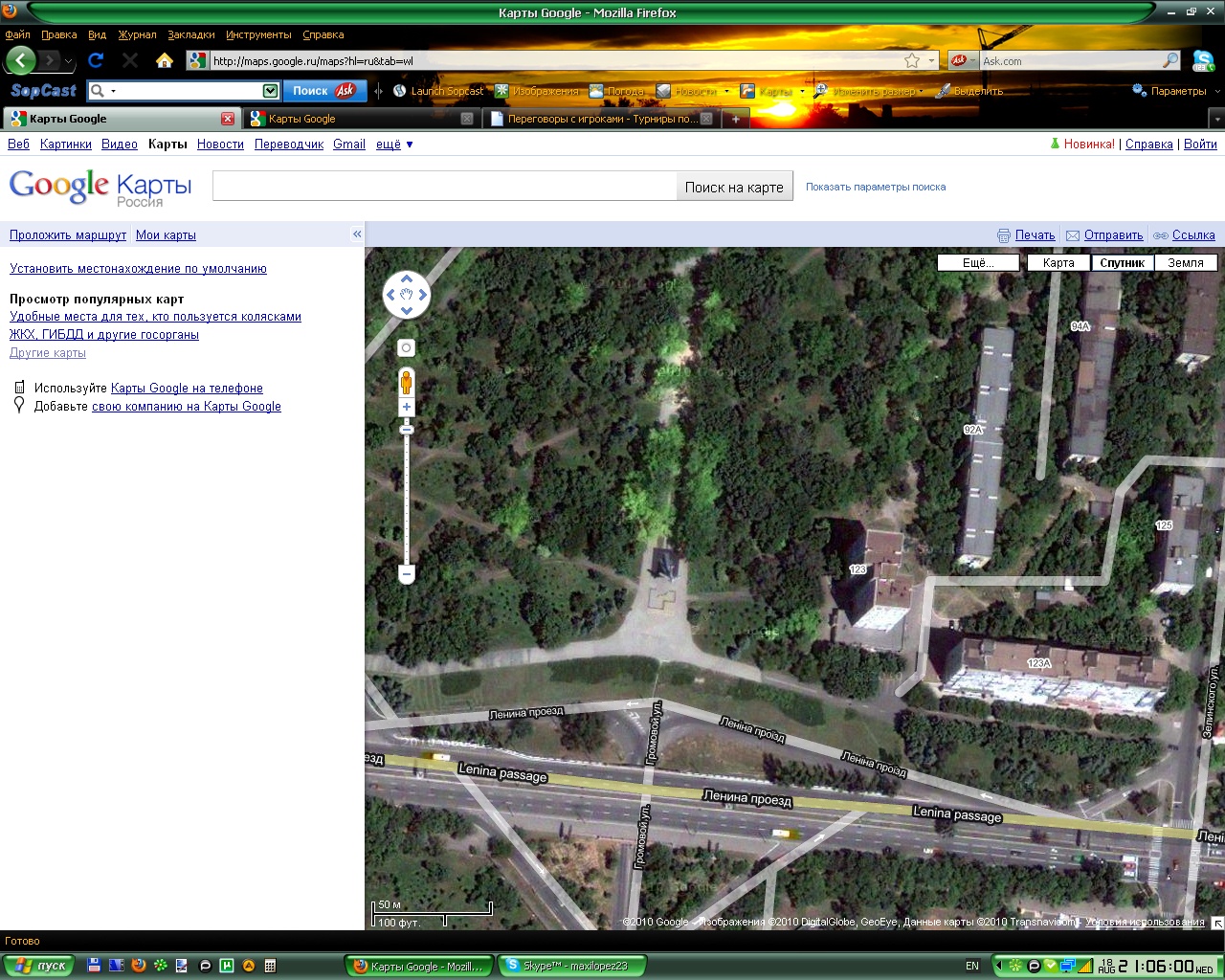1225x980 pixels.
Task: Click the SopCast logo in the toolbar
Action: tap(43, 91)
